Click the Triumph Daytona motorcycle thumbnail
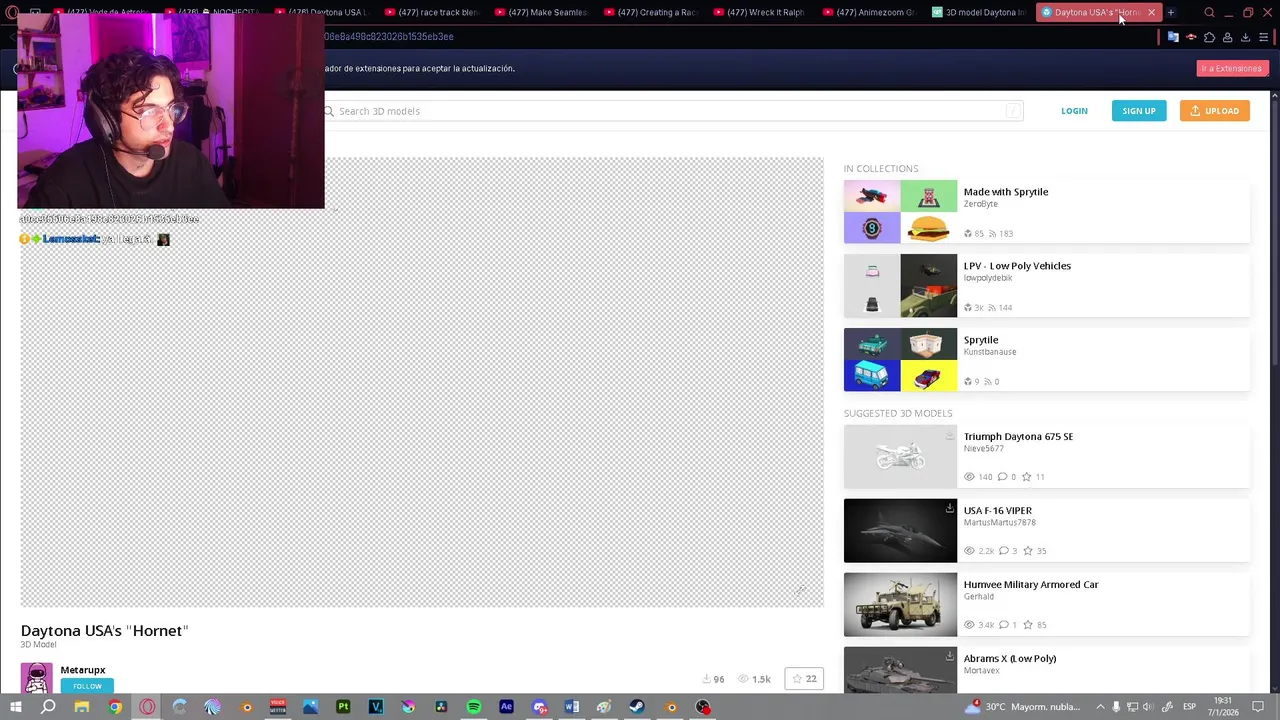The height and width of the screenshot is (720, 1280). tap(900, 457)
